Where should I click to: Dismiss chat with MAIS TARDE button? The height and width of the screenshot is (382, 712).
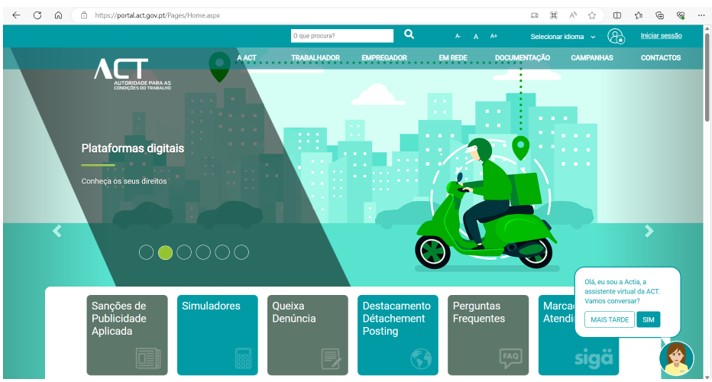tap(609, 319)
